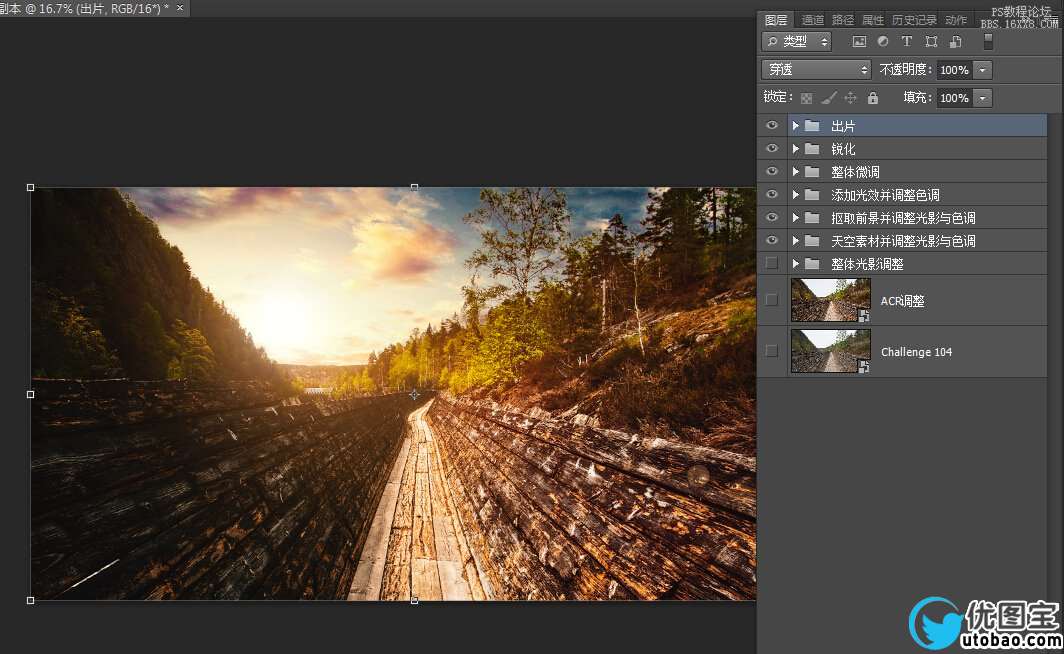Show the ACR调整 layer visibility box

(x=772, y=300)
